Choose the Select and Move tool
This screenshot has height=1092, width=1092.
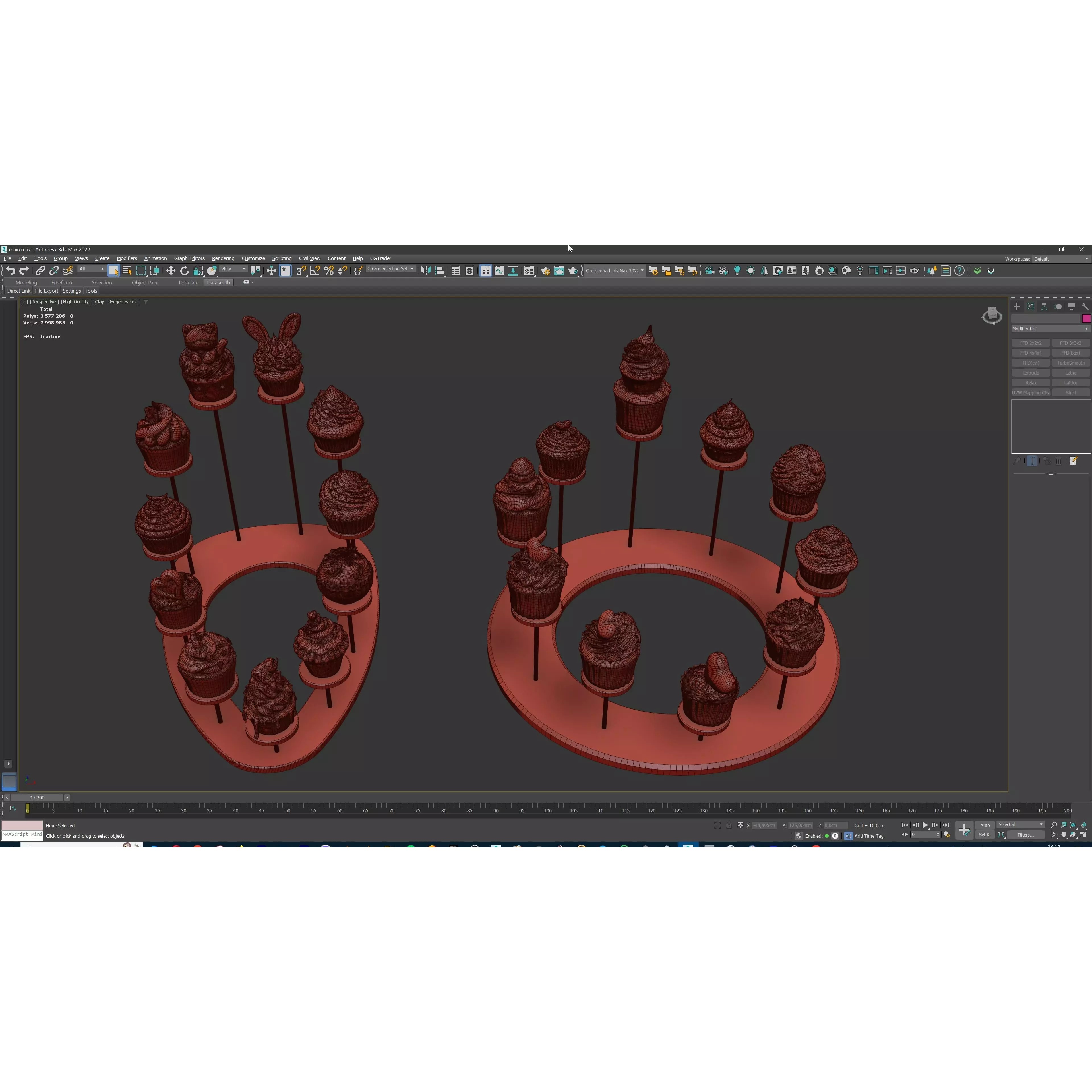pos(171,271)
